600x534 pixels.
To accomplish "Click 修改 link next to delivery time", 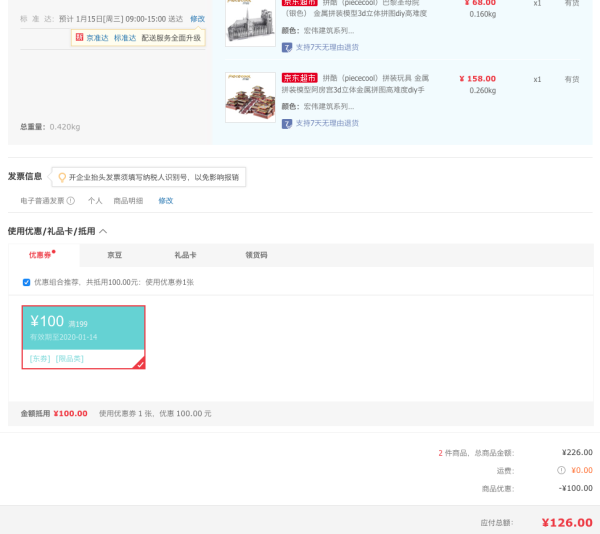I will coord(197,19).
